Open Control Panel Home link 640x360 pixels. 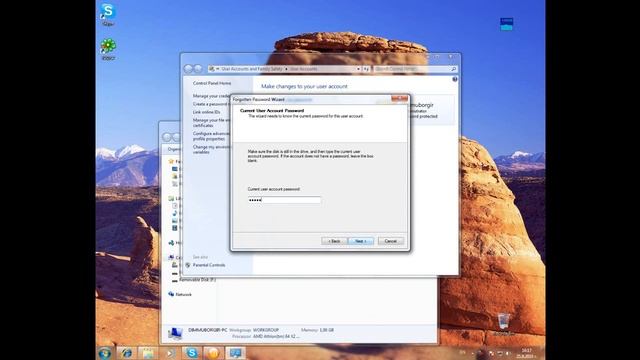click(x=212, y=83)
